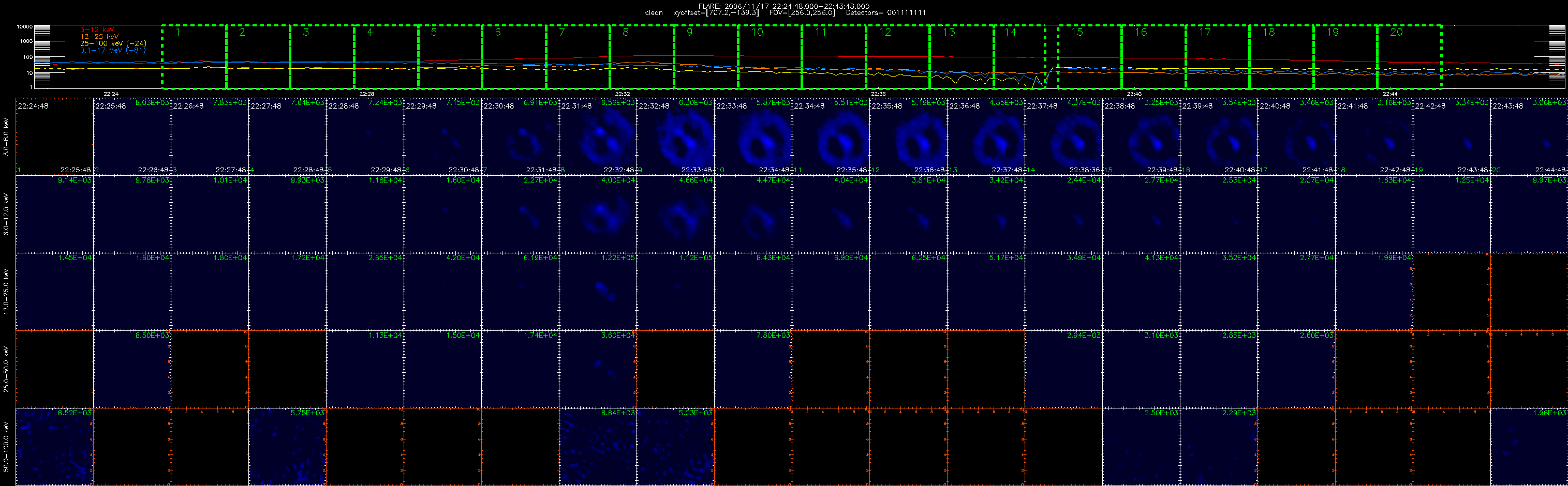Click the "3.0-6.0 keV" row label
The image size is (1568, 486).
coord(6,136)
